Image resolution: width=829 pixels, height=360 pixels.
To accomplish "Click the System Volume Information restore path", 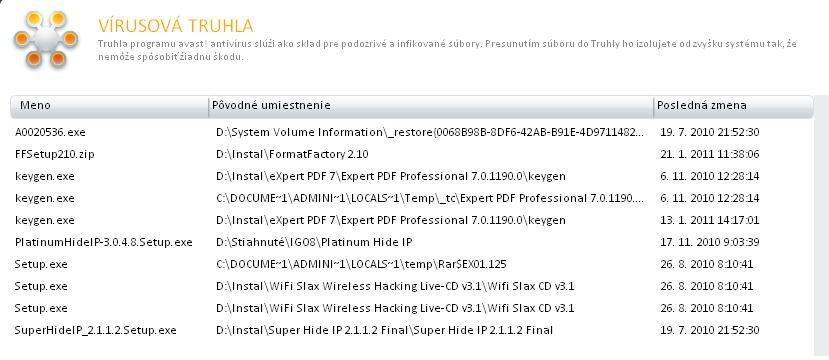I will [430, 132].
